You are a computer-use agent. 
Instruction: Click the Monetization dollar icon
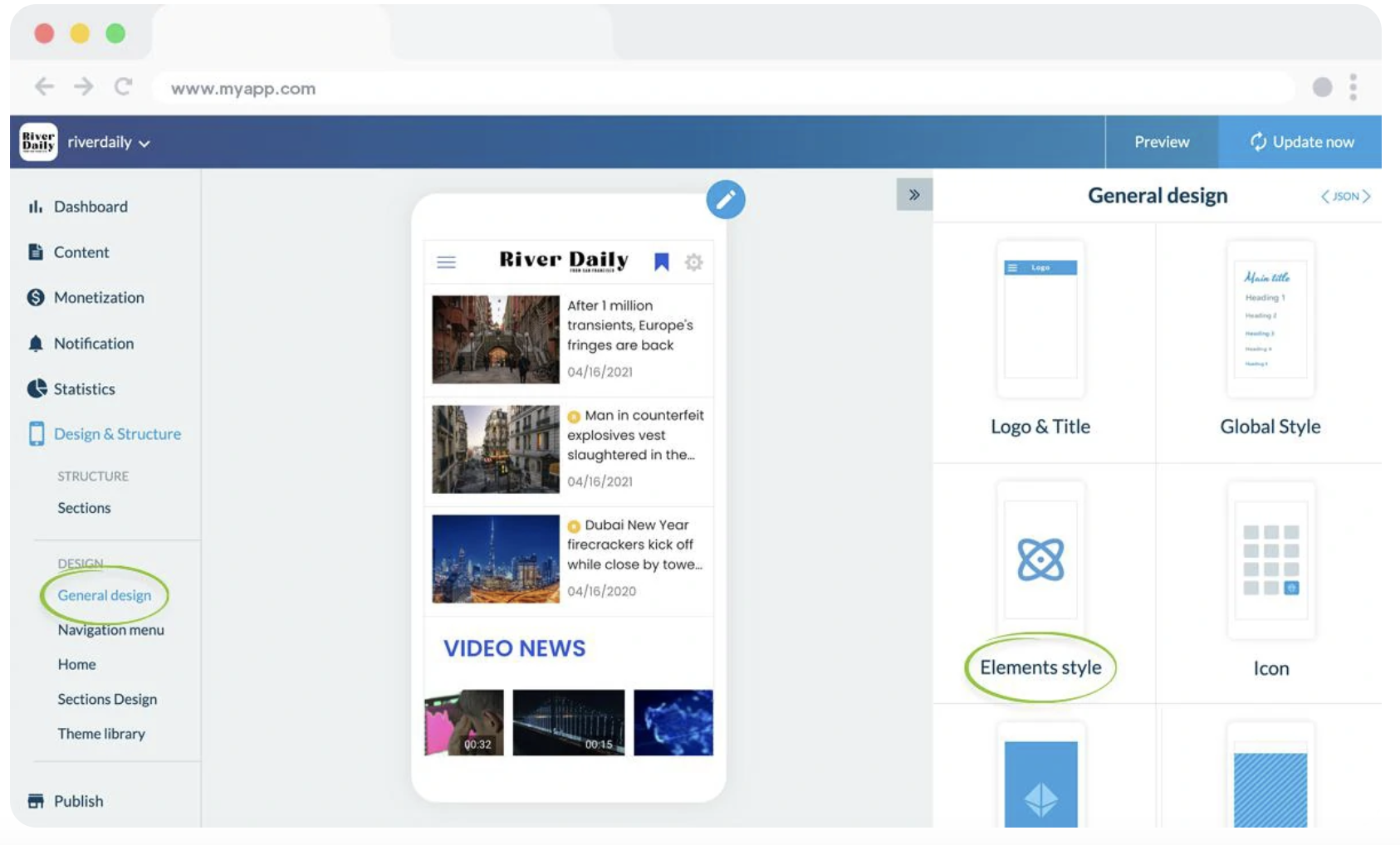tap(36, 297)
